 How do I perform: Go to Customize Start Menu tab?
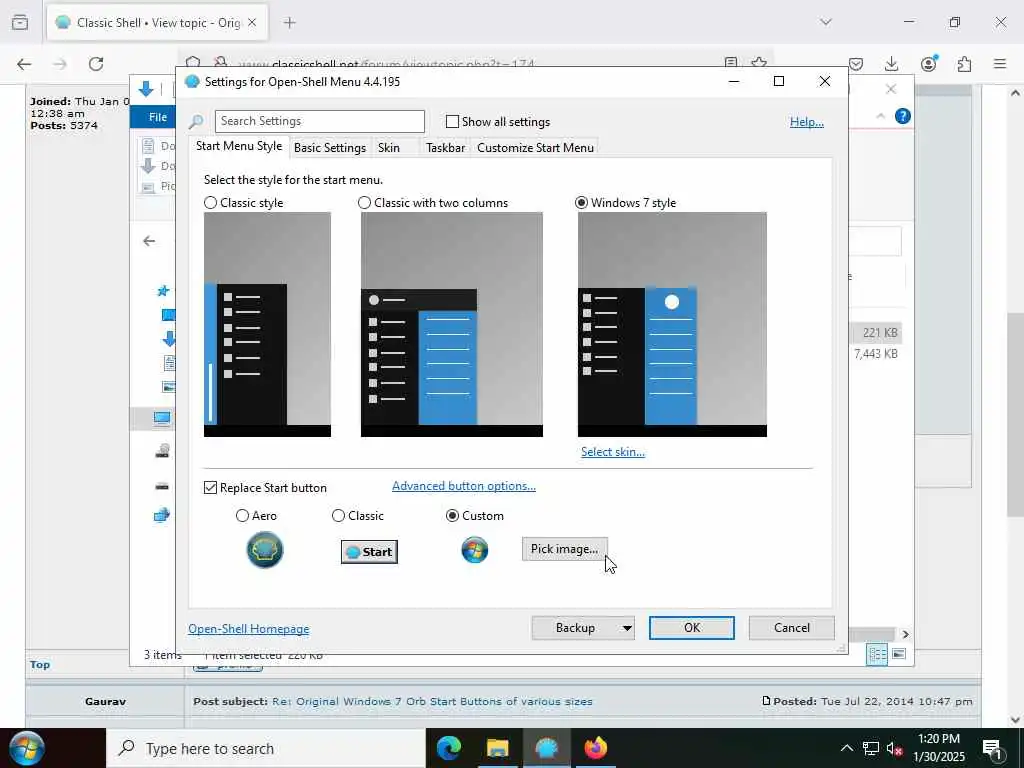coord(536,148)
